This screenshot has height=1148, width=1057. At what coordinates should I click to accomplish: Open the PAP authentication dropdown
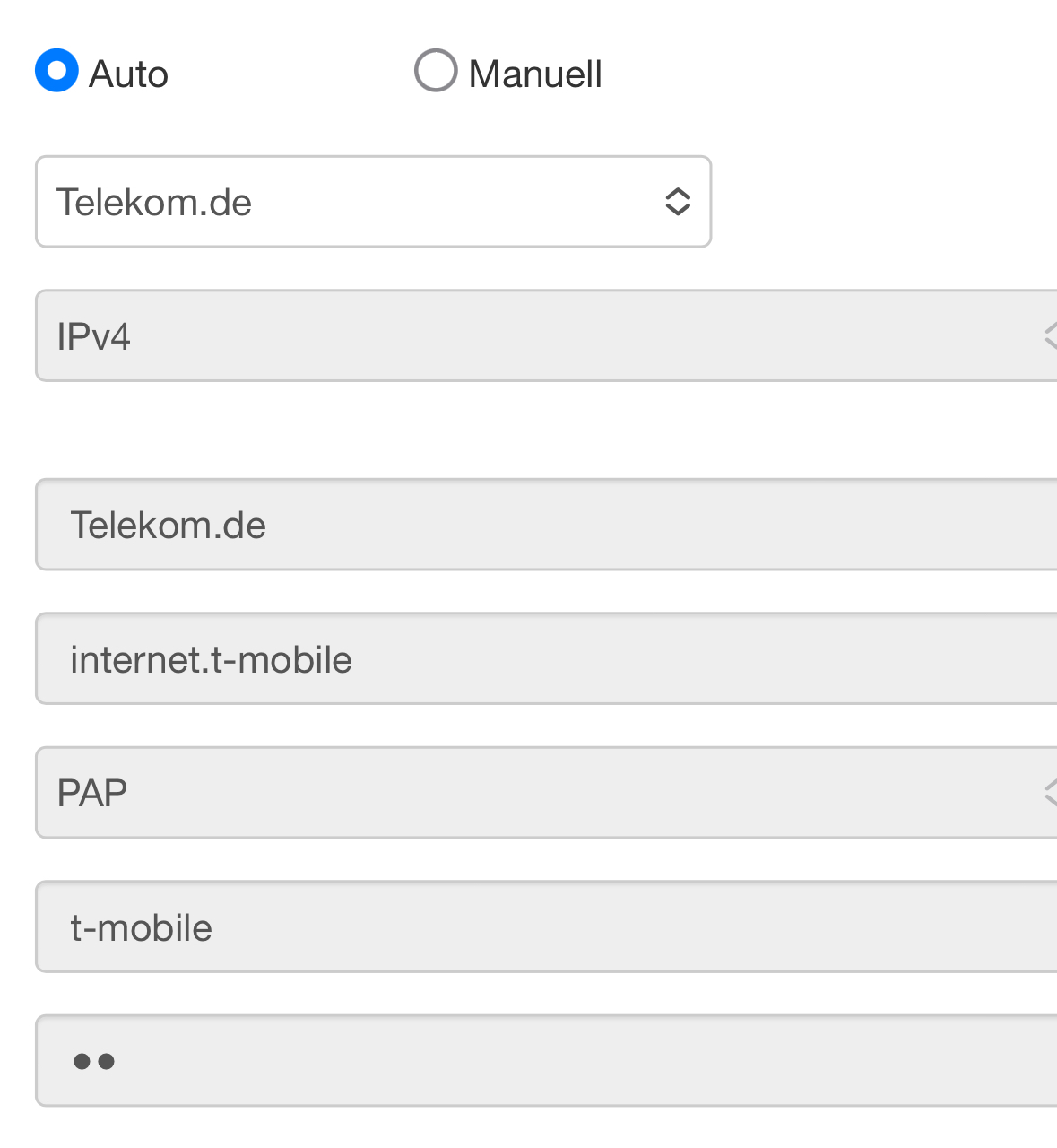point(546,793)
